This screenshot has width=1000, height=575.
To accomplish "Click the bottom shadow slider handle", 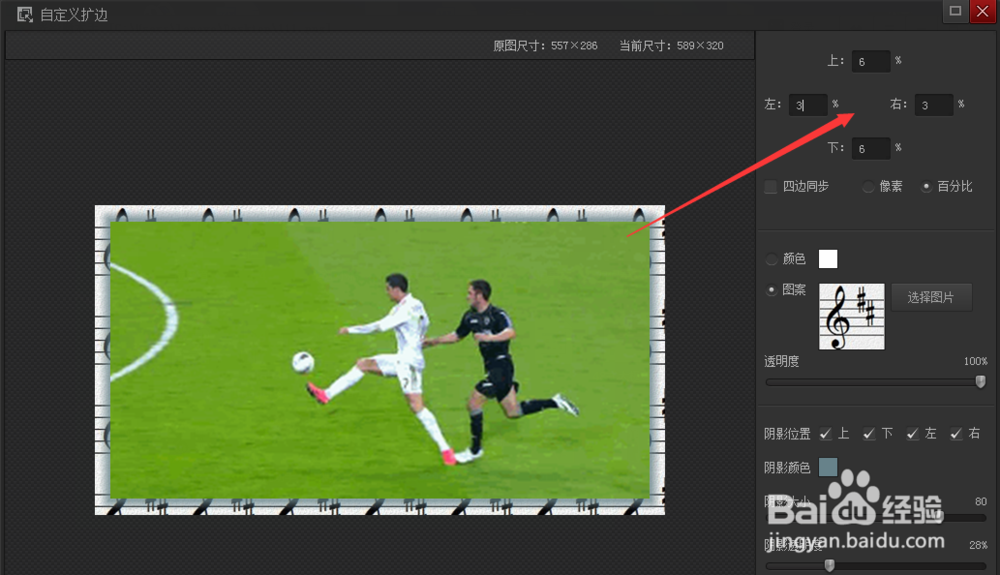I will point(830,565).
